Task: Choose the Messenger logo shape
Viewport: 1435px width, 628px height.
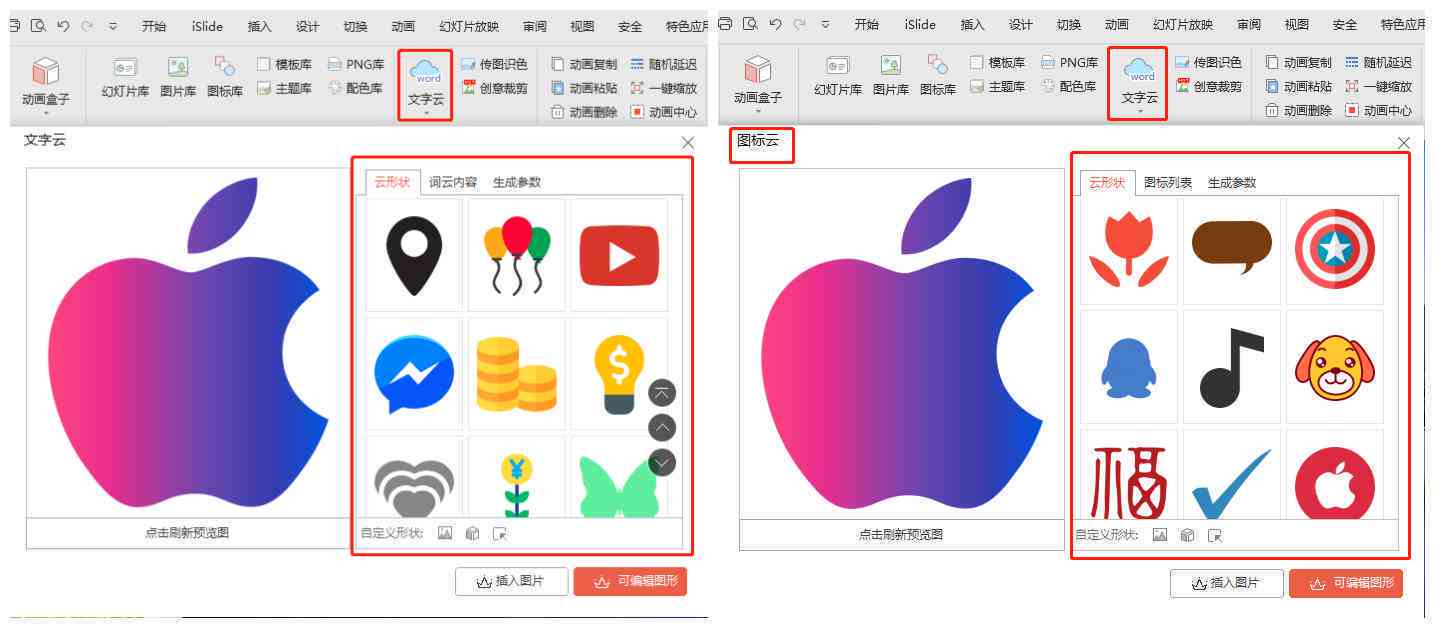Action: point(414,374)
